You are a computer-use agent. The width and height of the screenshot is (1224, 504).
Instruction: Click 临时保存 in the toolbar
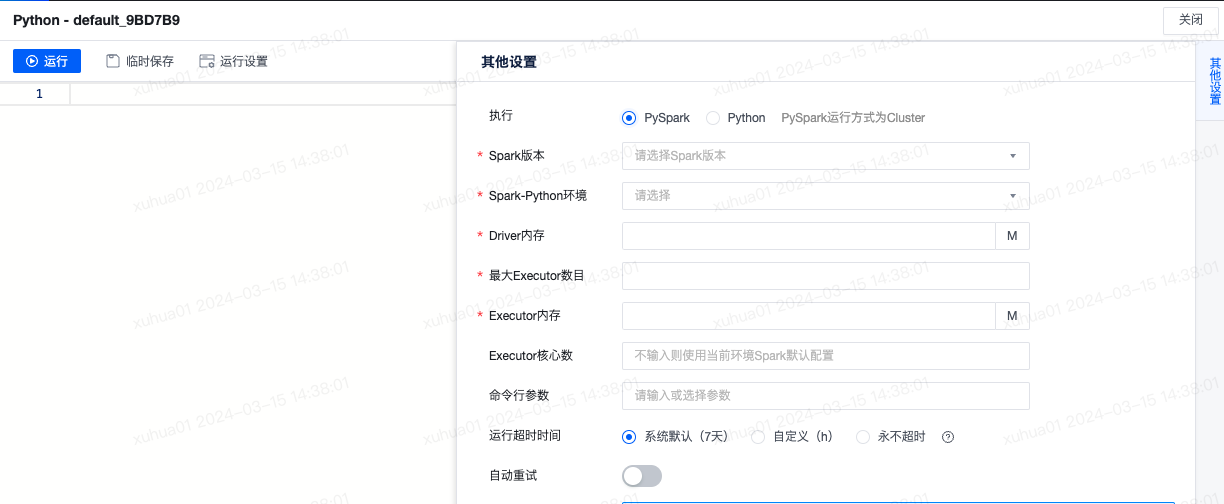click(140, 61)
